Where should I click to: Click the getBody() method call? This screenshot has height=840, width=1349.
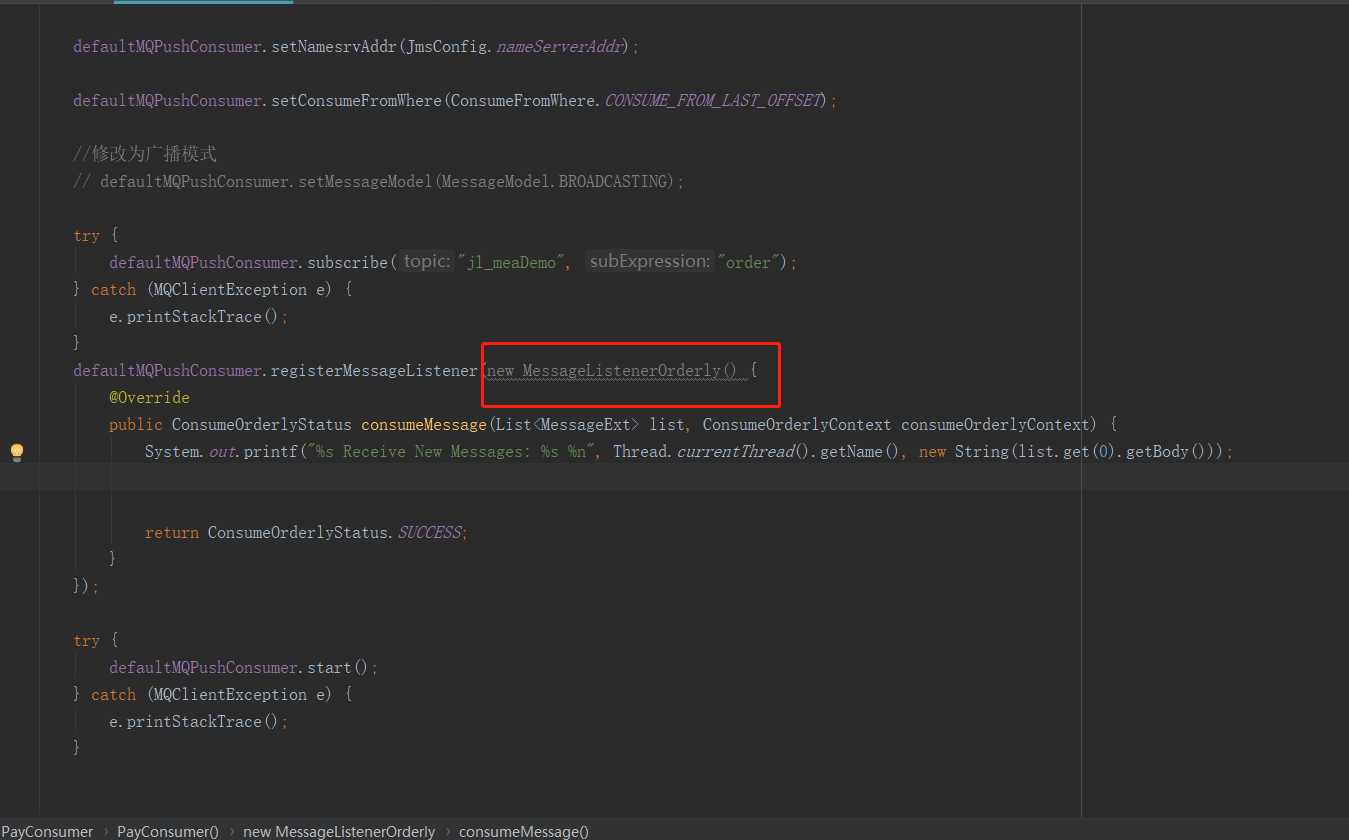click(x=1162, y=452)
